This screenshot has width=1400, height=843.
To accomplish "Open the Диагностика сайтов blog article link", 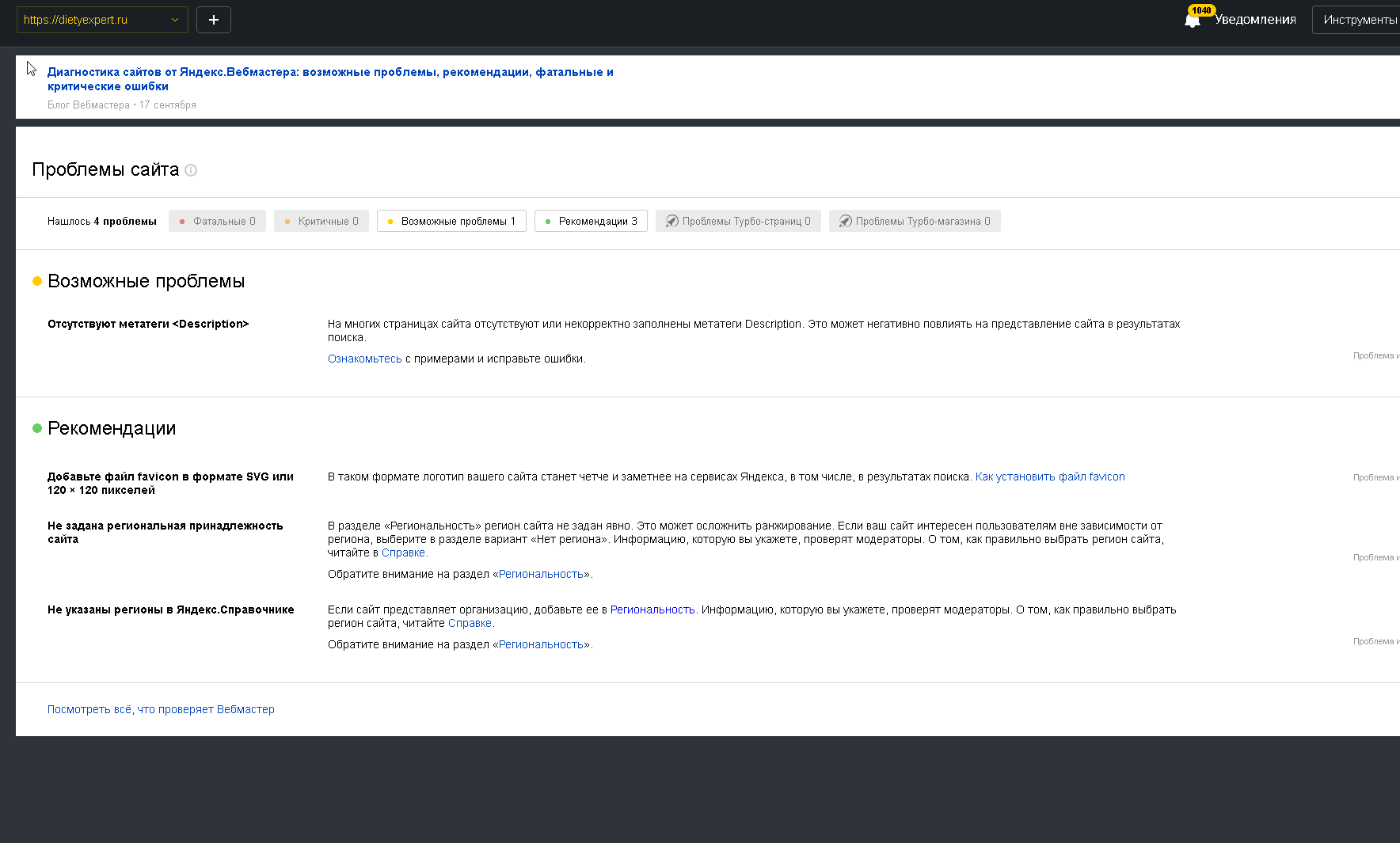I will 330,79.
